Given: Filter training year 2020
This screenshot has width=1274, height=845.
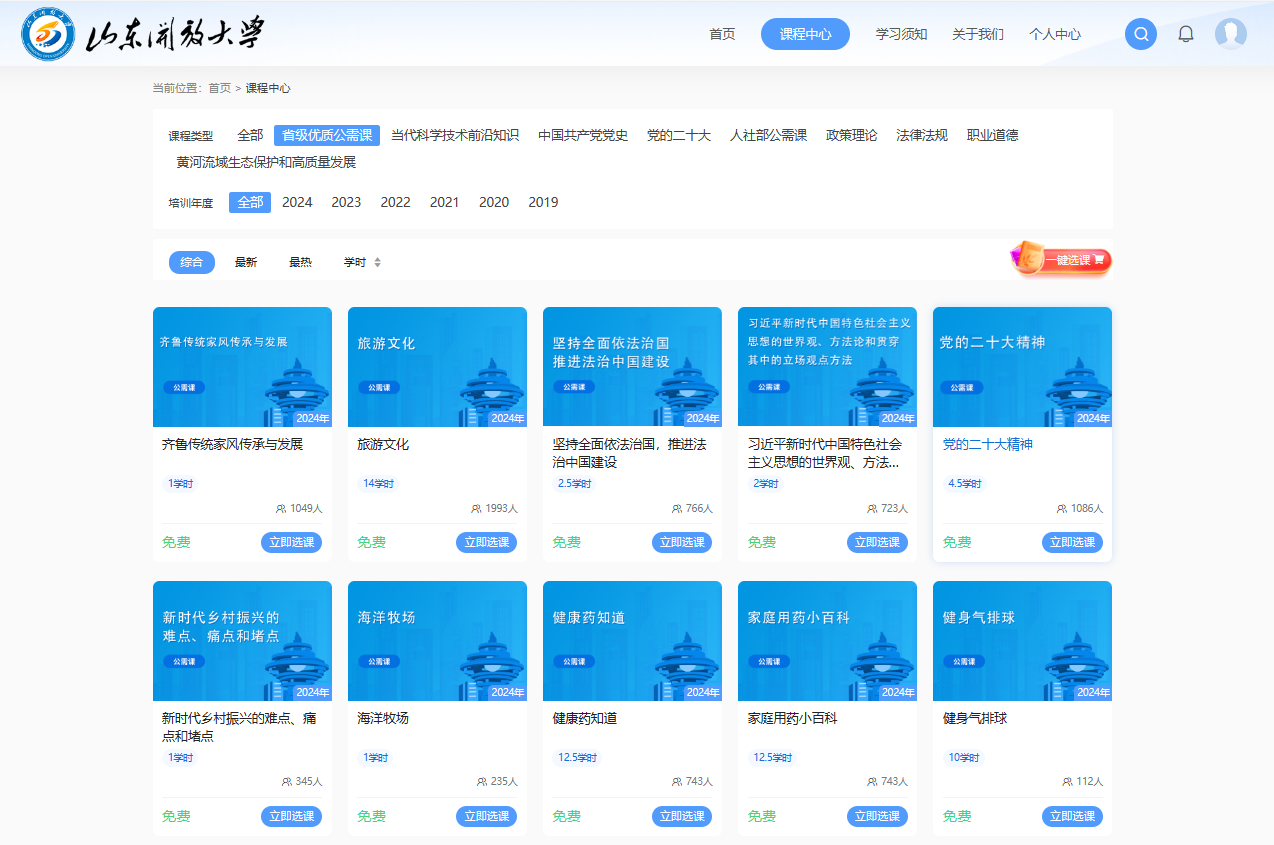Looking at the screenshot, I should pyautogui.click(x=494, y=202).
